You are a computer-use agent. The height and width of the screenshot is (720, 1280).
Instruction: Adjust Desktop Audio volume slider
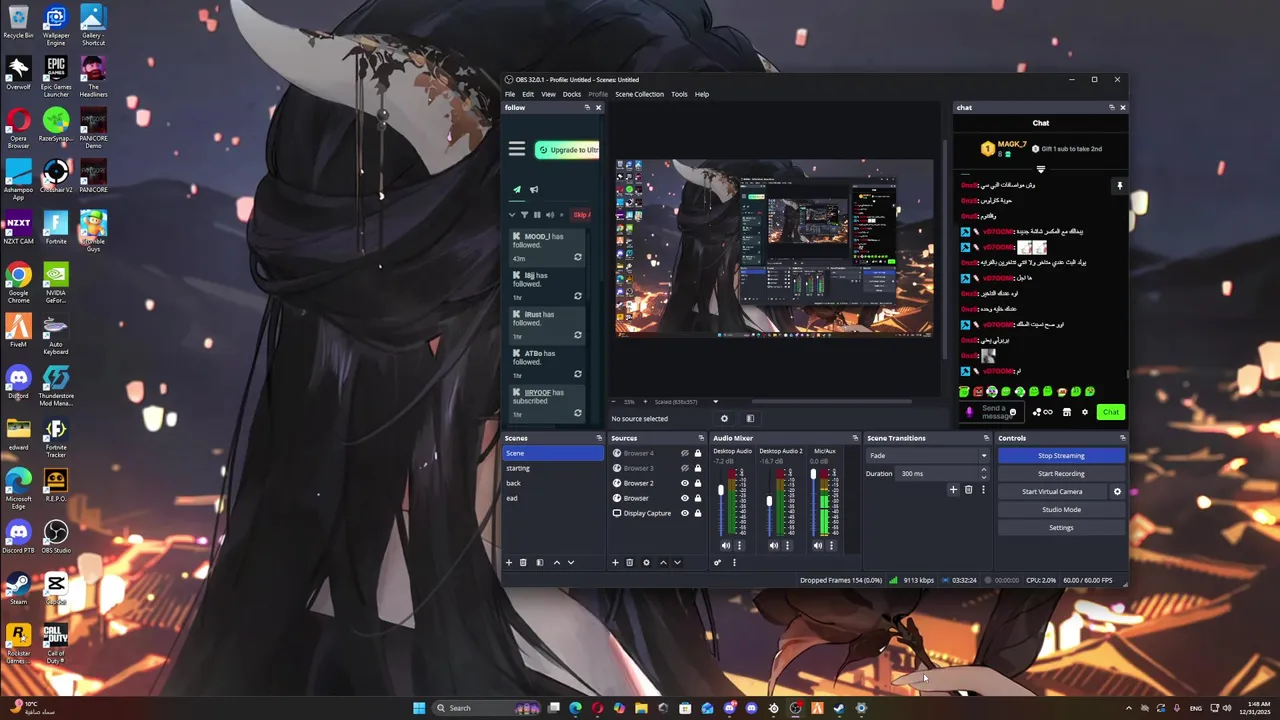721,490
